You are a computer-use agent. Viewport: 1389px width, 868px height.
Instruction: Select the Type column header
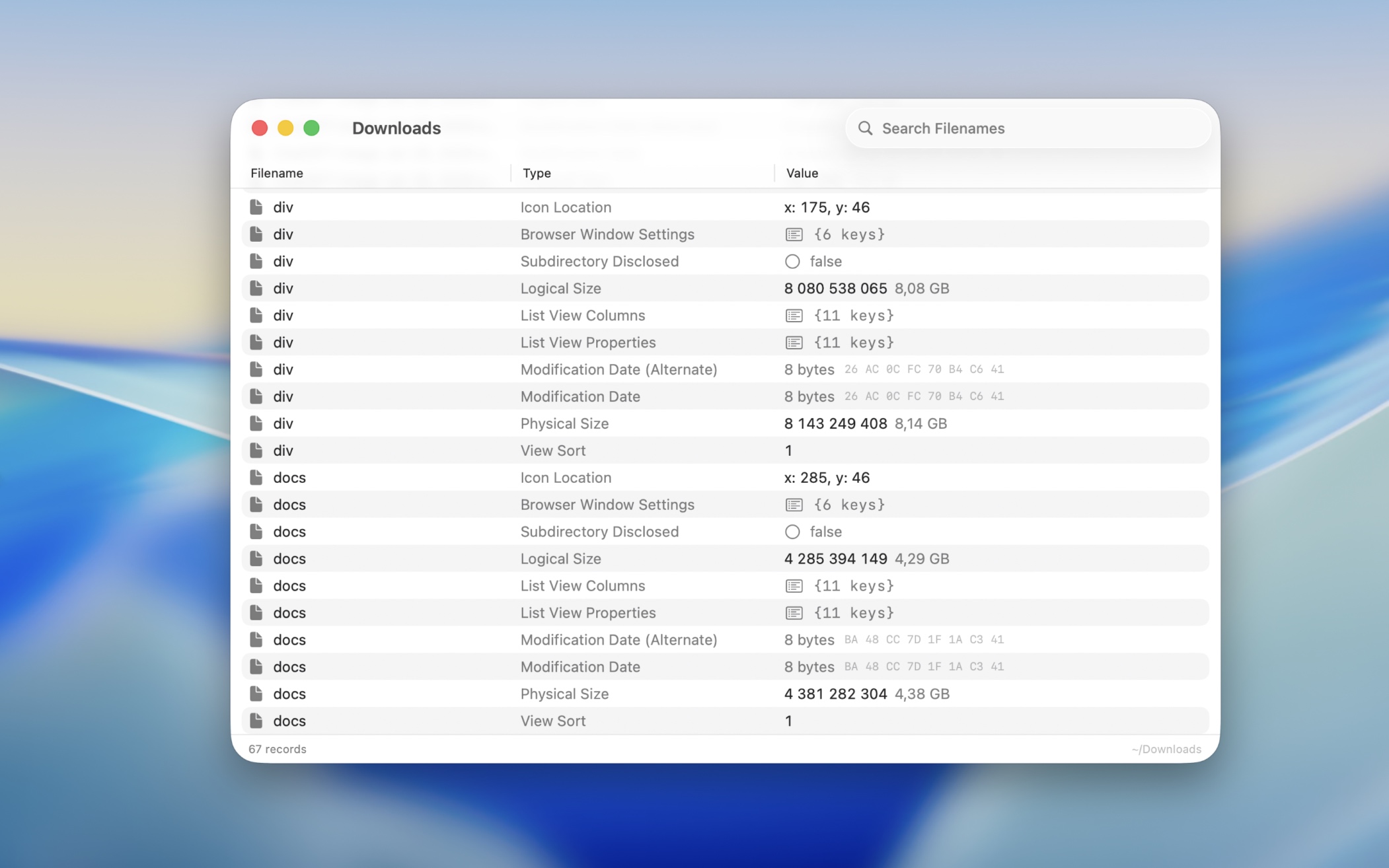(x=537, y=173)
